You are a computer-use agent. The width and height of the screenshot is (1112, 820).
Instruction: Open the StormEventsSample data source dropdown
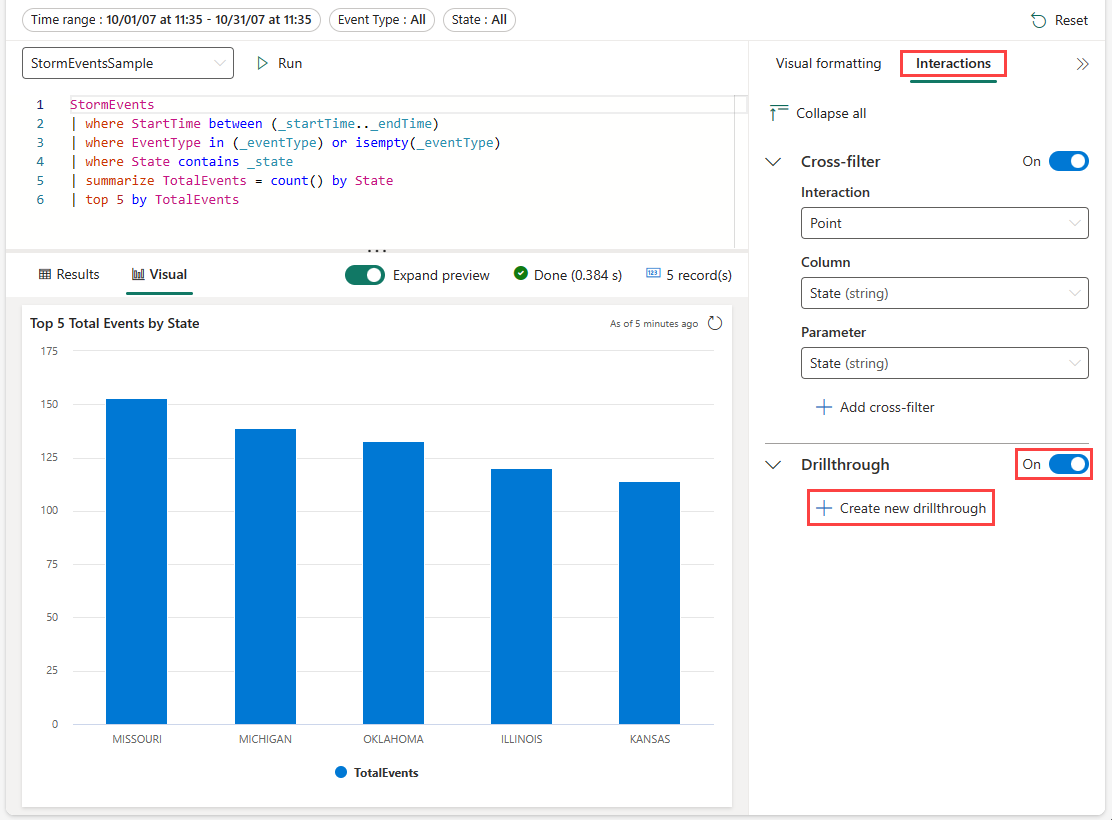tap(128, 63)
